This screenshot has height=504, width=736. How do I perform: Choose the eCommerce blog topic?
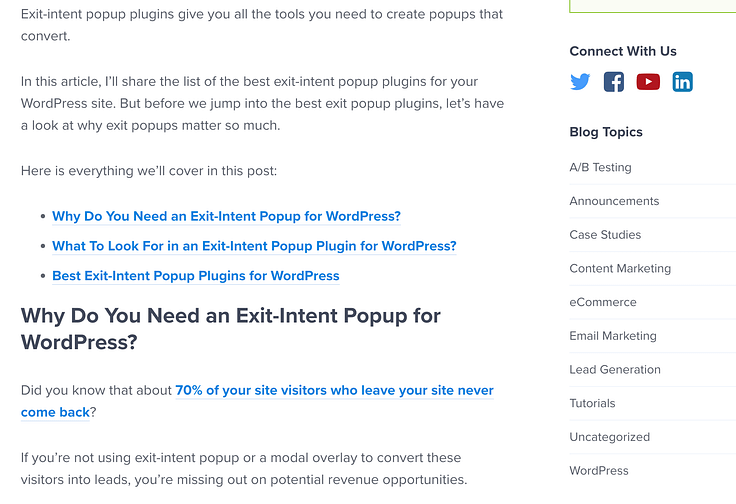coord(603,302)
